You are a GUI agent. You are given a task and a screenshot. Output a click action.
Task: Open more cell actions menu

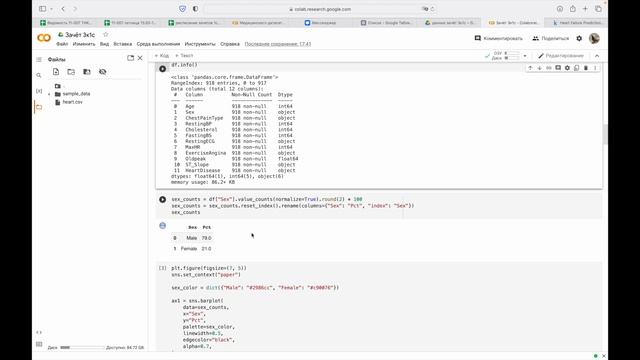(595, 68)
